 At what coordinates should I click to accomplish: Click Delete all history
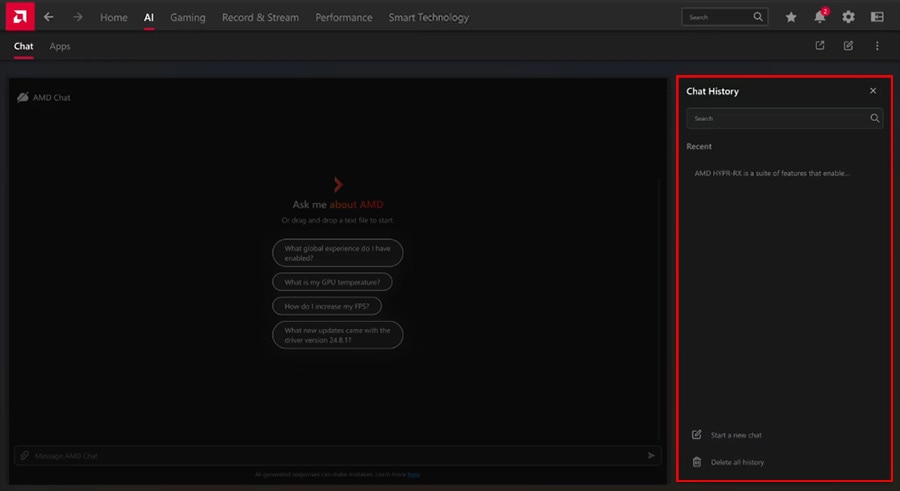(x=737, y=462)
